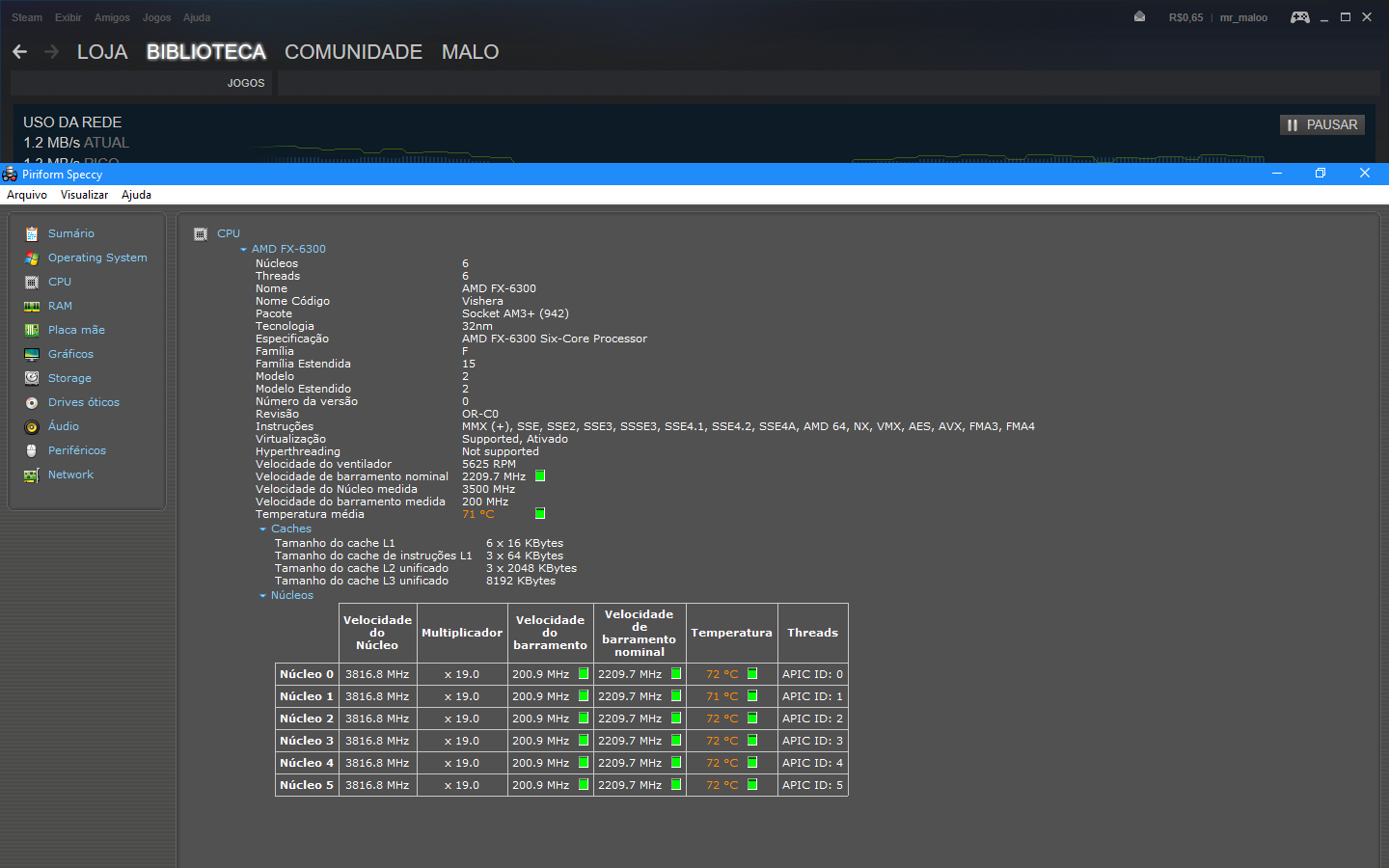The height and width of the screenshot is (868, 1389).
Task: Click the OR-C0 revision value
Action: click(480, 414)
